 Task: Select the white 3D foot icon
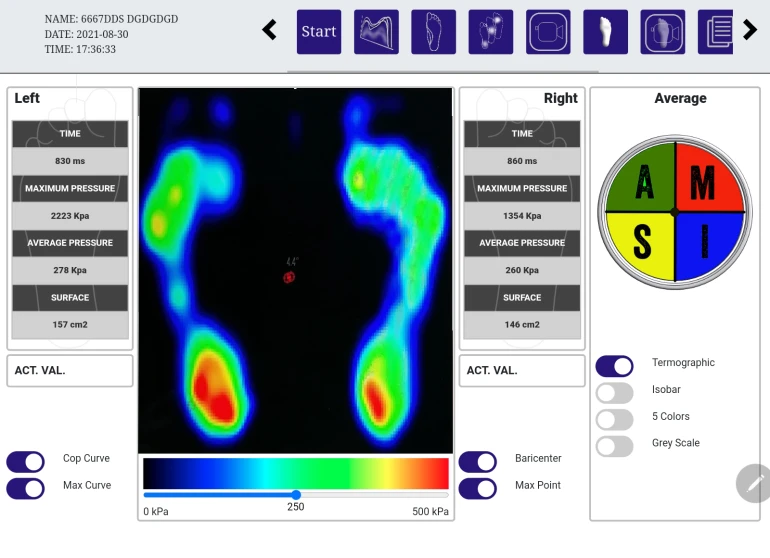(x=605, y=32)
